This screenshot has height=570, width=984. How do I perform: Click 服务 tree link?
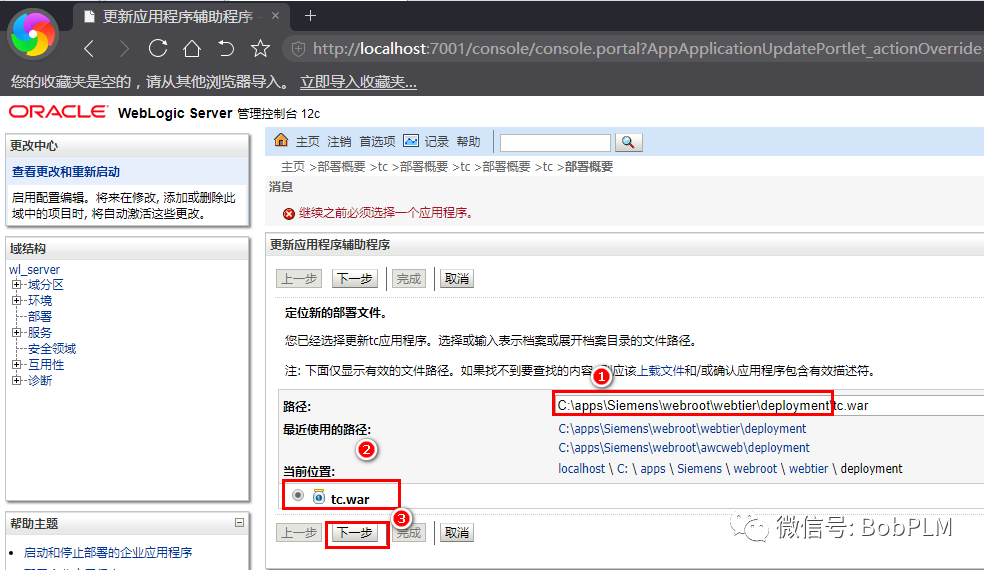(x=40, y=332)
